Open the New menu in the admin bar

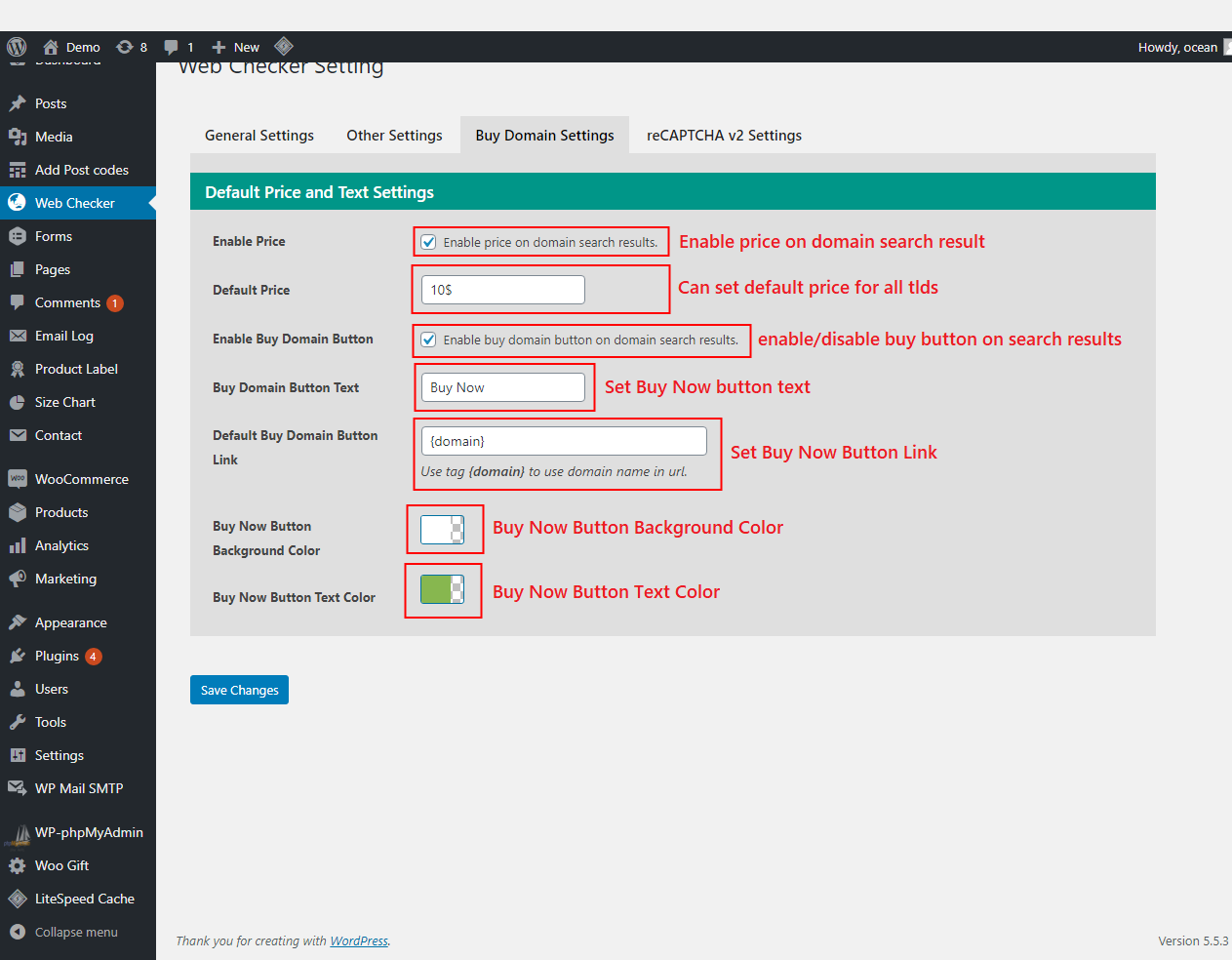[234, 46]
